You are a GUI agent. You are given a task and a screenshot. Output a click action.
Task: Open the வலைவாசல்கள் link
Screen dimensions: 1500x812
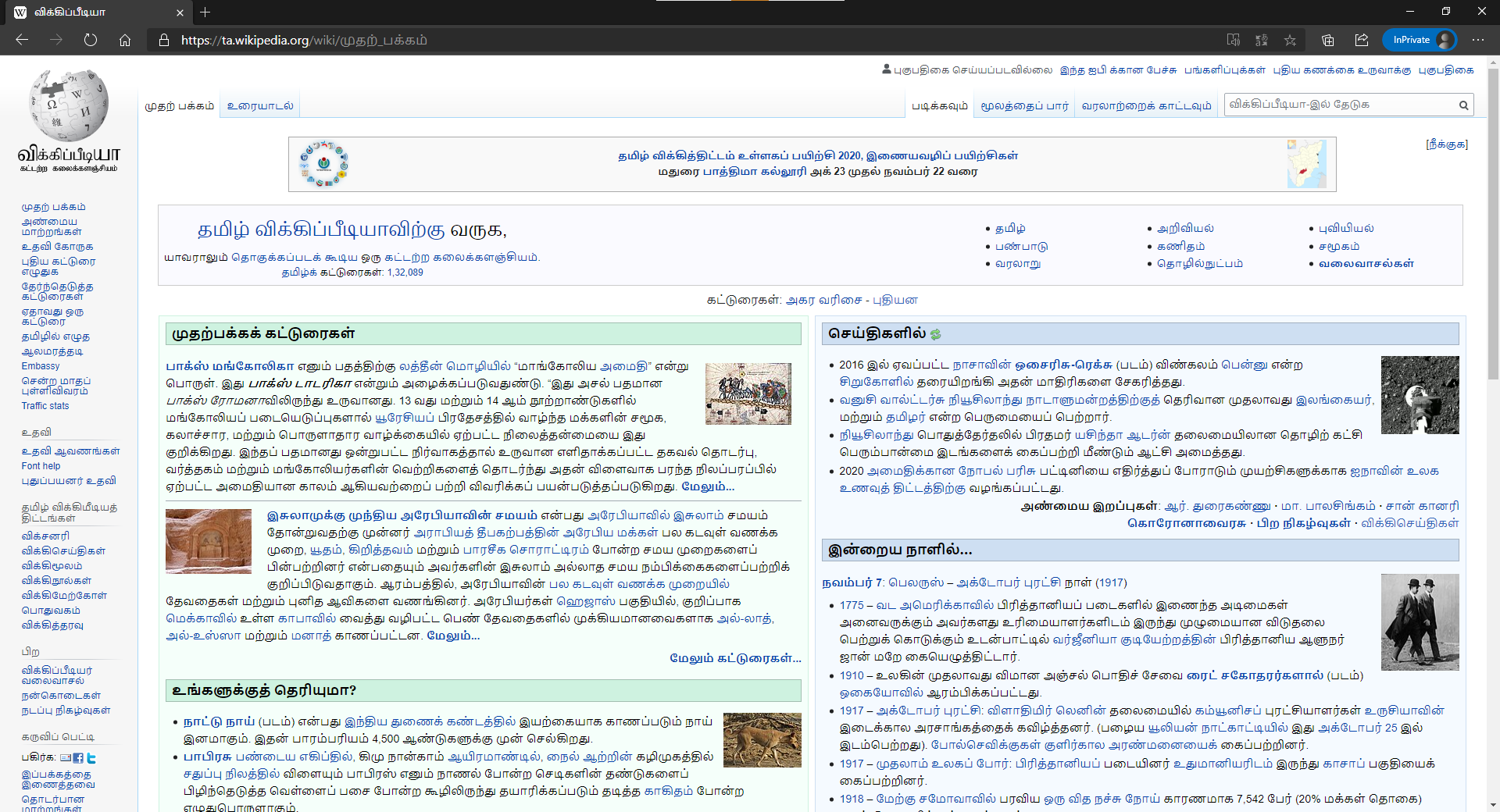pos(1366,263)
